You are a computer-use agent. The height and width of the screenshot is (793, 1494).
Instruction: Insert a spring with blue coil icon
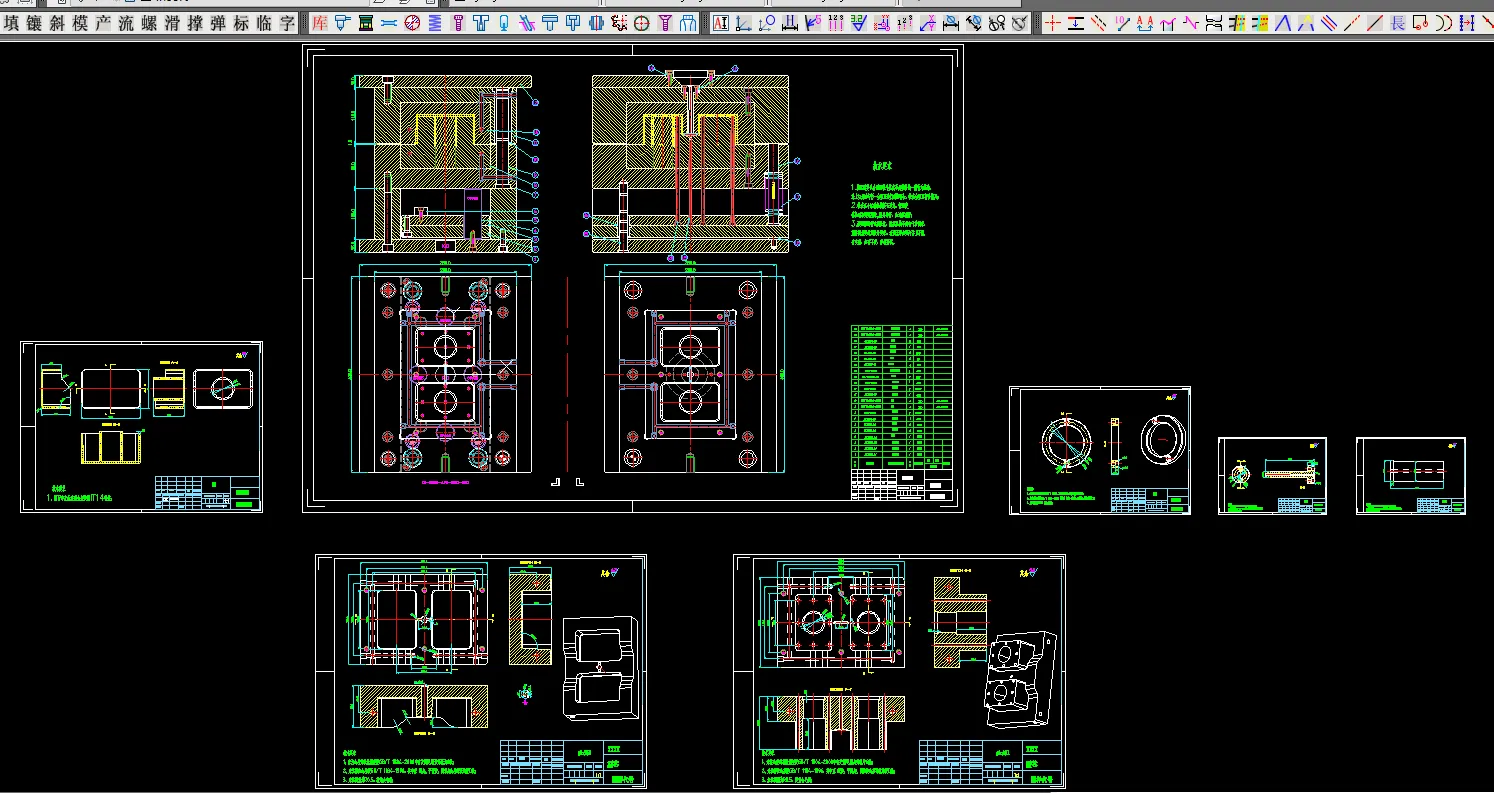coord(437,23)
